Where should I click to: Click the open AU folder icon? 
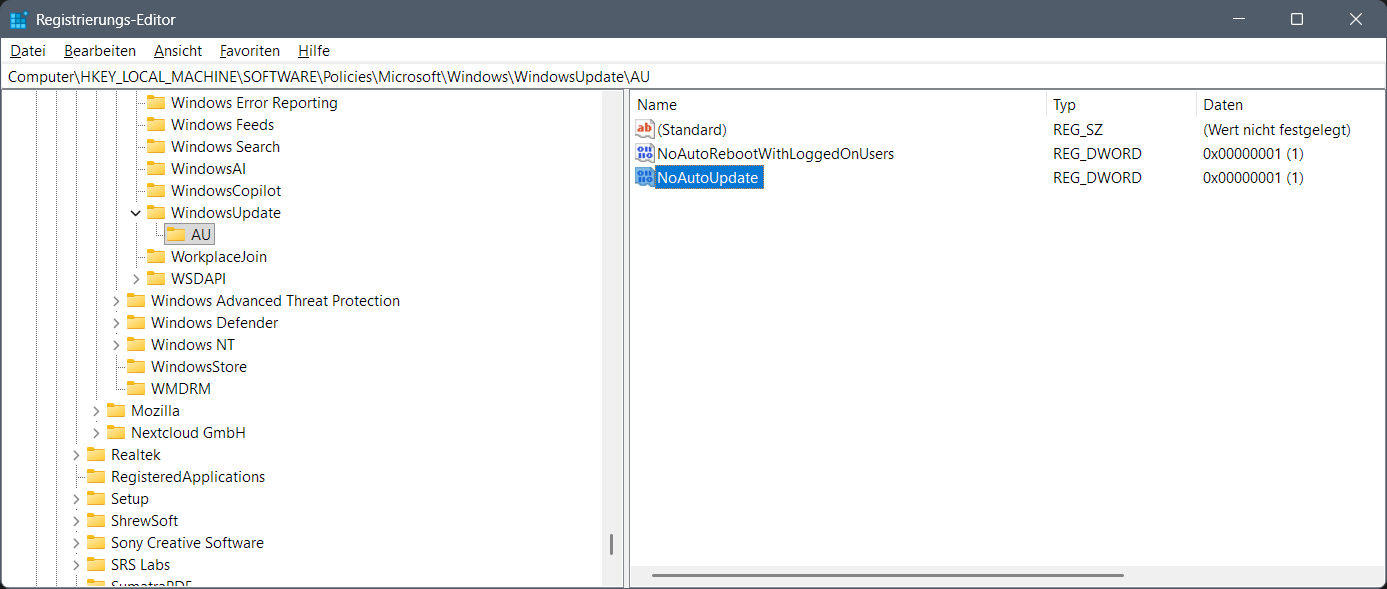(176, 234)
